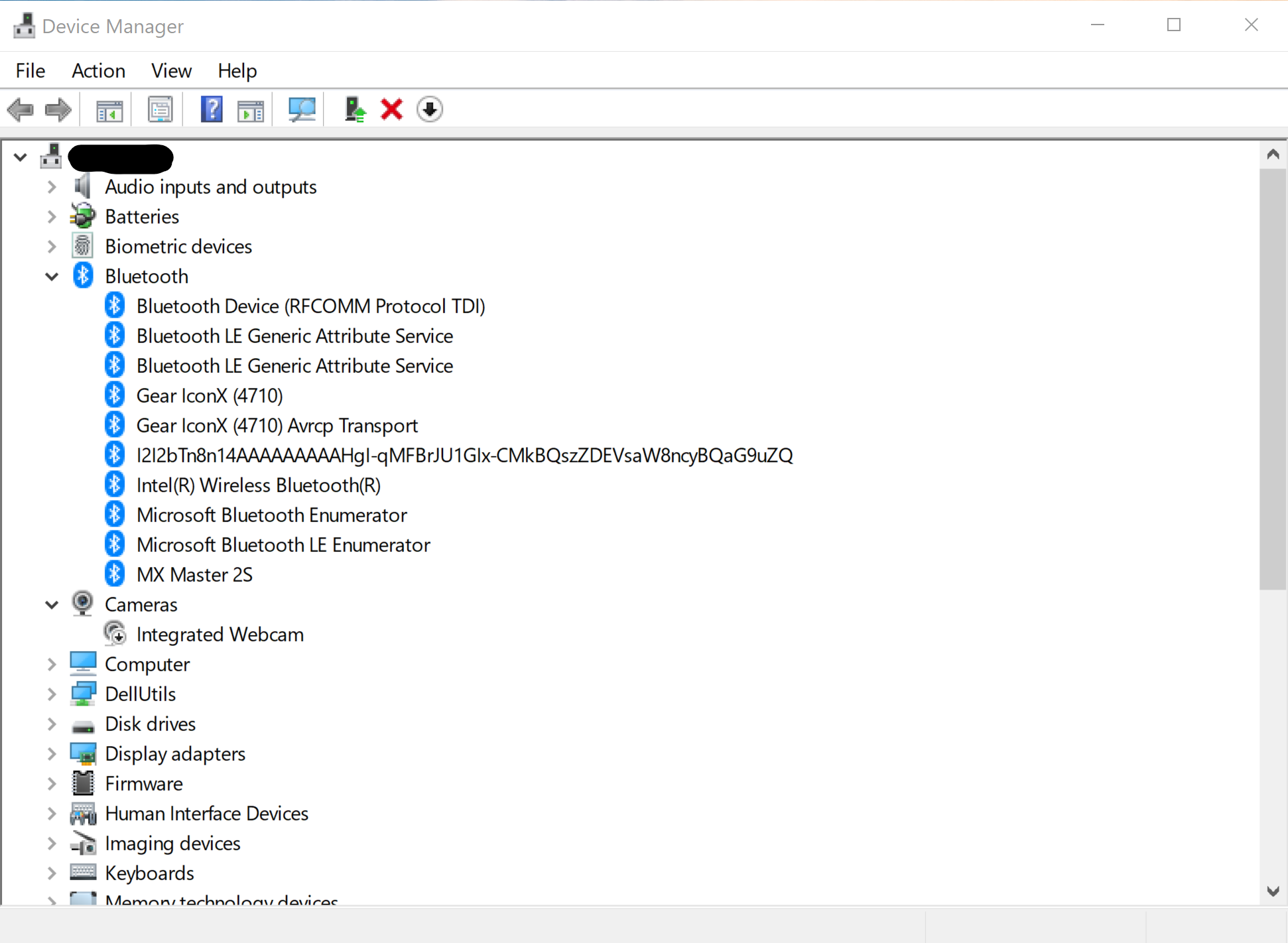Click the Show/Hide Action Pane toolbar icon
Image resolution: width=1288 pixels, height=943 pixels.
click(x=250, y=109)
